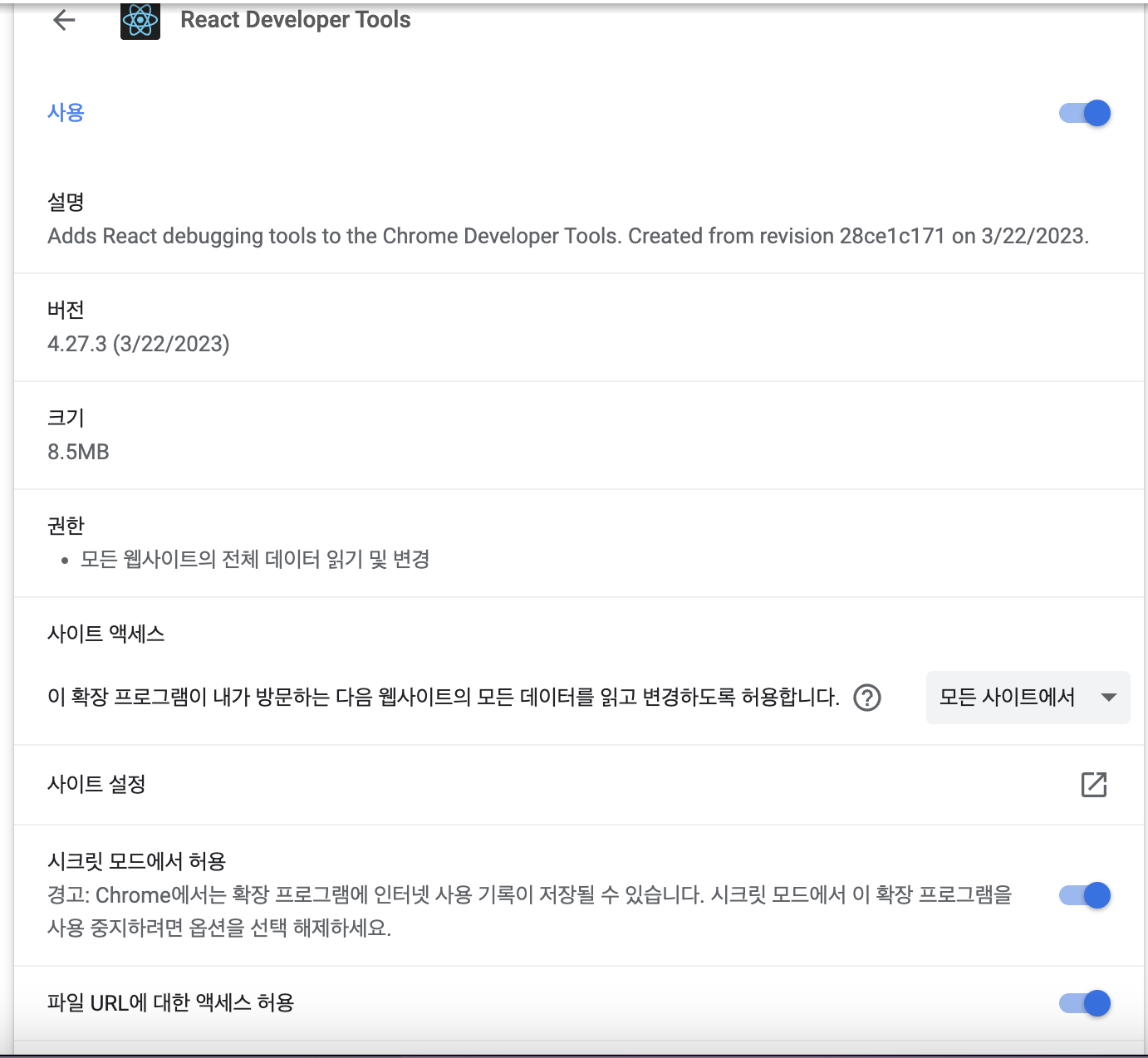The height and width of the screenshot is (1058, 1148).
Task: Click the 설명 heading
Action: [x=66, y=202]
